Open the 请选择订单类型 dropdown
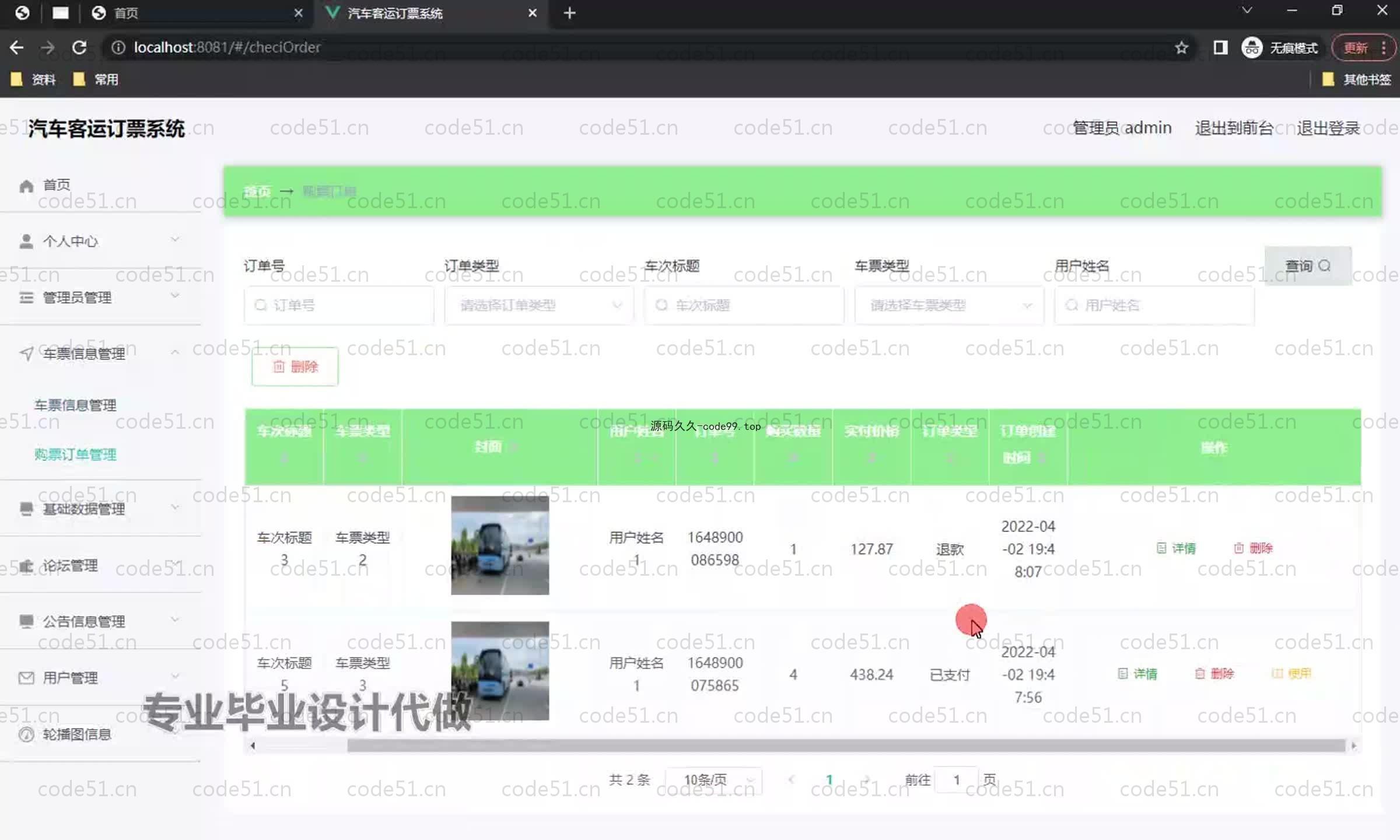 (539, 305)
